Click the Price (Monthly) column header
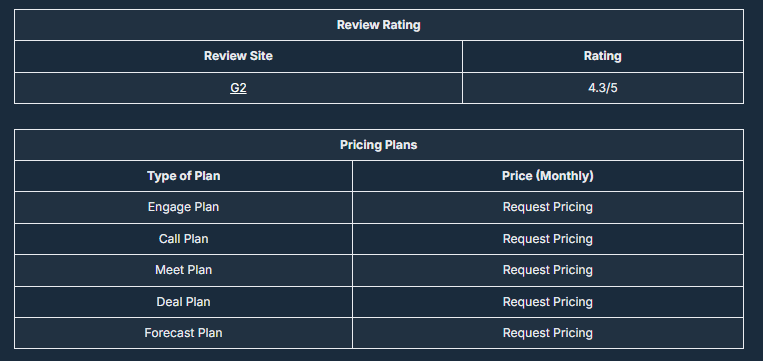The image size is (763, 361). coord(547,176)
